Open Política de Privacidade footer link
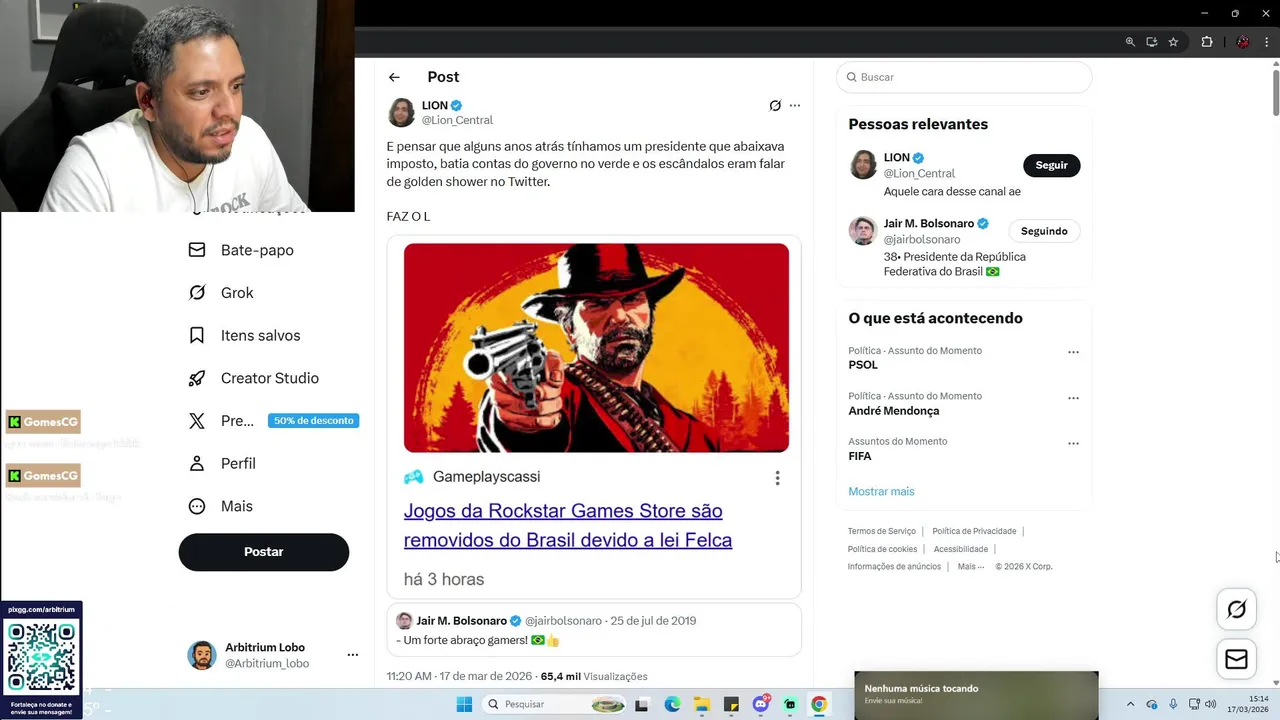The width and height of the screenshot is (1280, 720). [974, 531]
